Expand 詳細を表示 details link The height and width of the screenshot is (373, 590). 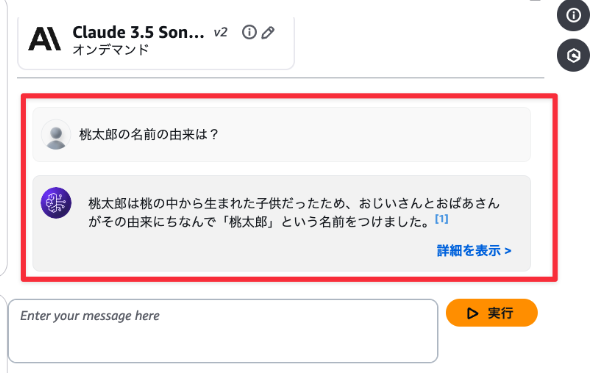click(474, 251)
